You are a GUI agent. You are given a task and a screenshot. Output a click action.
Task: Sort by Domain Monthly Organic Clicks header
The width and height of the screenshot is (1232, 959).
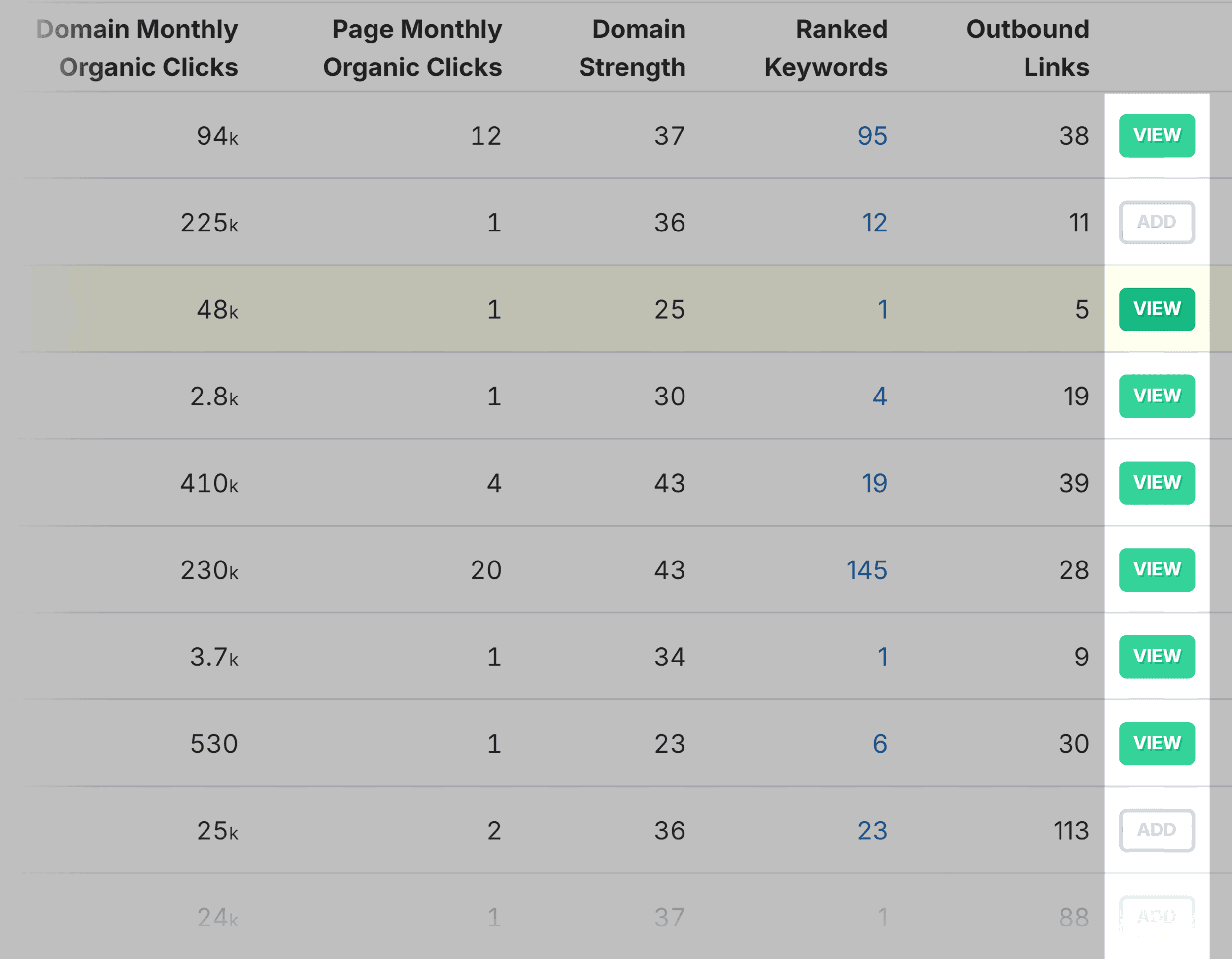click(137, 48)
